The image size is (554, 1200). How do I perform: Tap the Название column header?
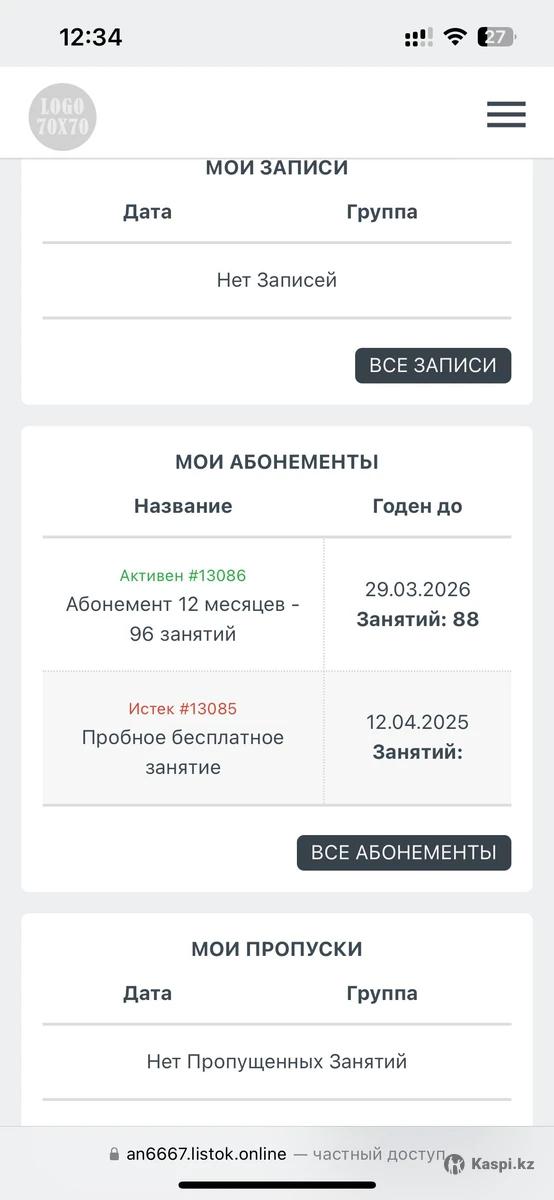tap(183, 506)
